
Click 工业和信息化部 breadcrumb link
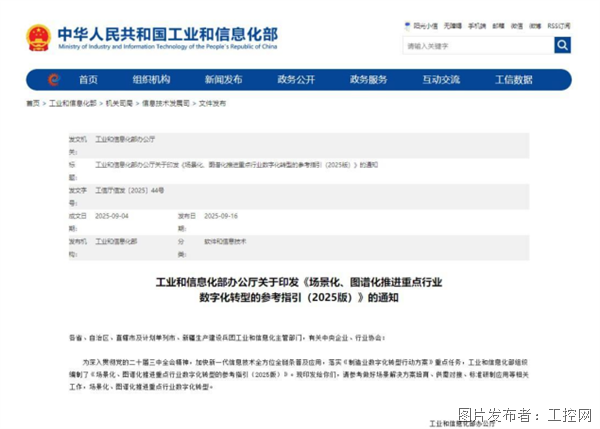tap(73, 103)
